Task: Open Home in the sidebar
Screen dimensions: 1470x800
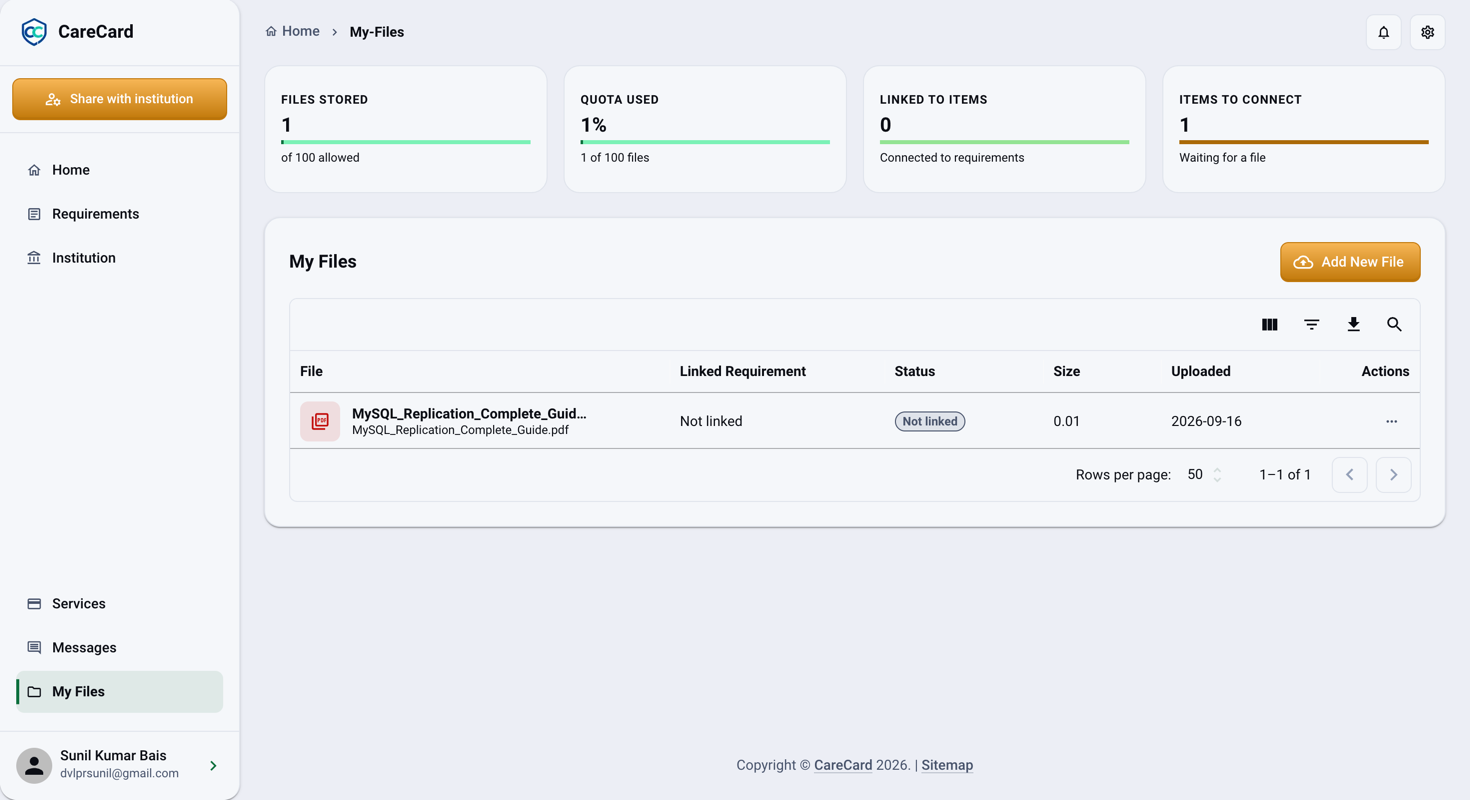Action: pyautogui.click(x=120, y=170)
